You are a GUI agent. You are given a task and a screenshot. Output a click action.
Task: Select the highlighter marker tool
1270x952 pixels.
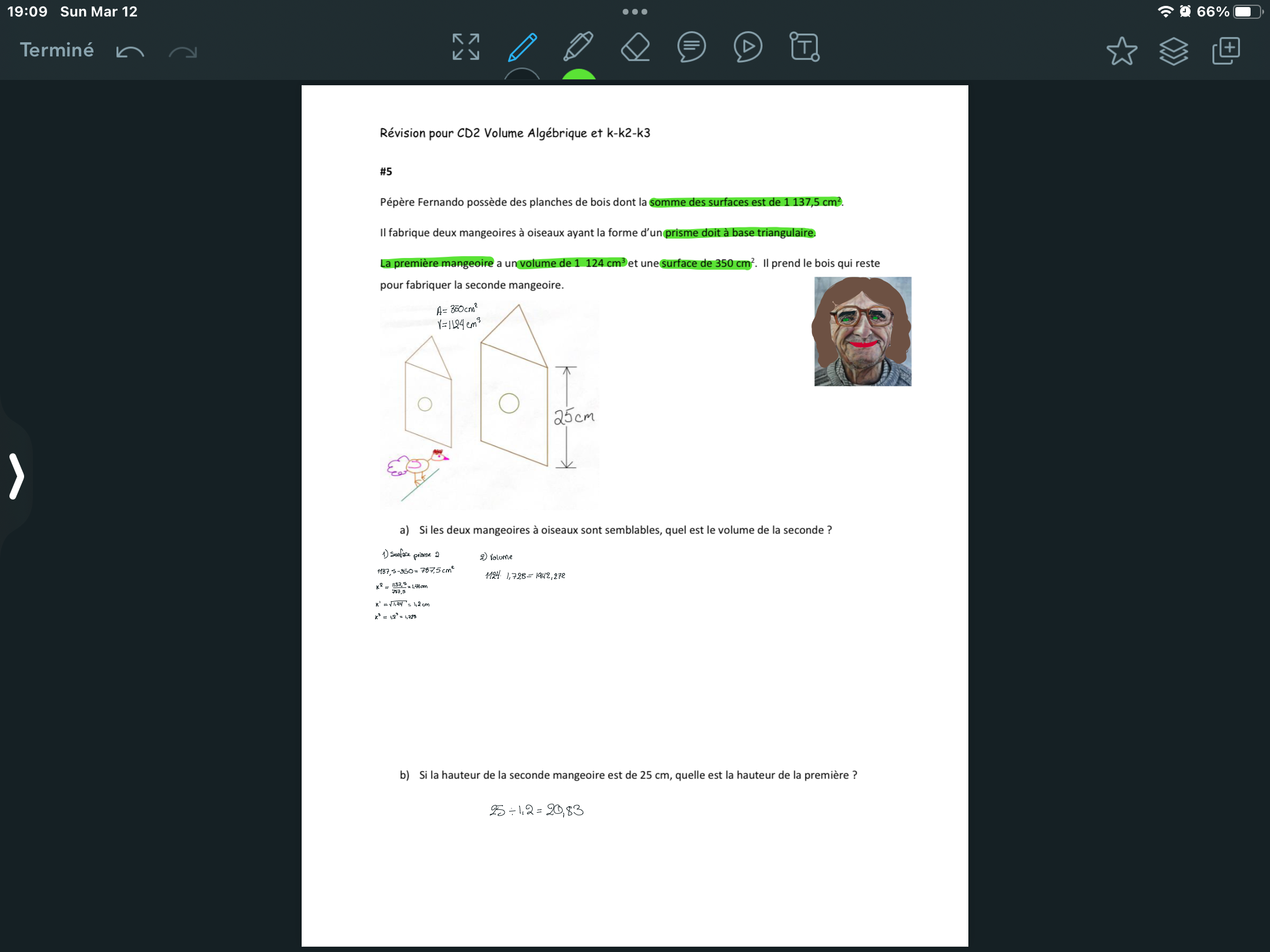click(x=578, y=47)
